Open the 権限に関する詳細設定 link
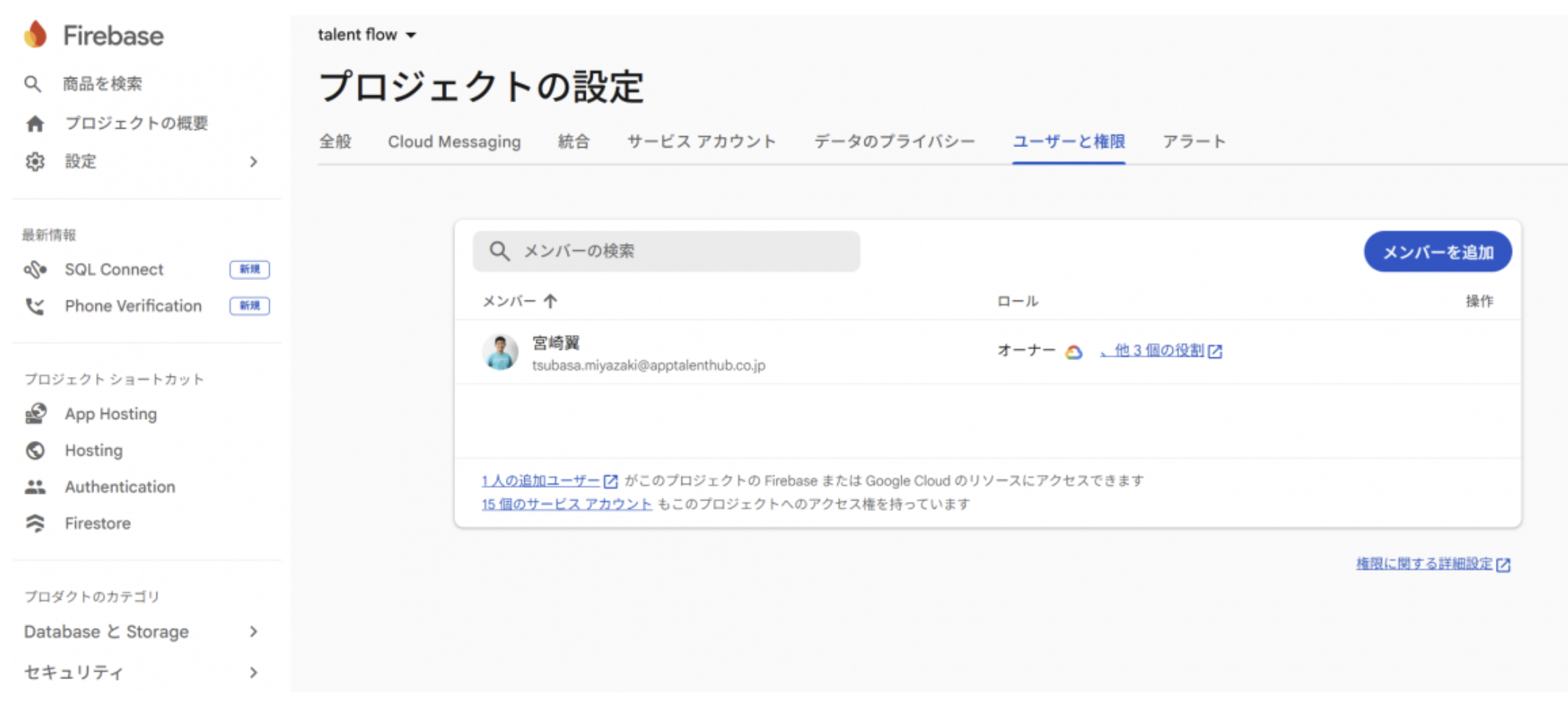 coord(1424,564)
